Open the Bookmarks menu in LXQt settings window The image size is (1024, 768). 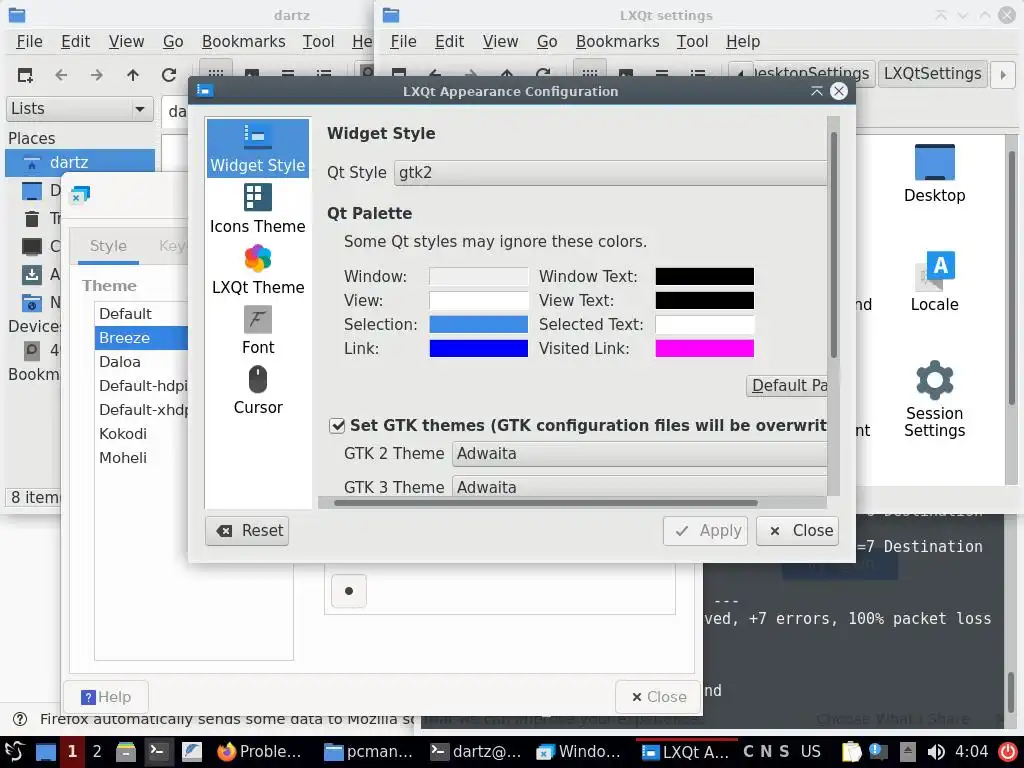coord(617,42)
